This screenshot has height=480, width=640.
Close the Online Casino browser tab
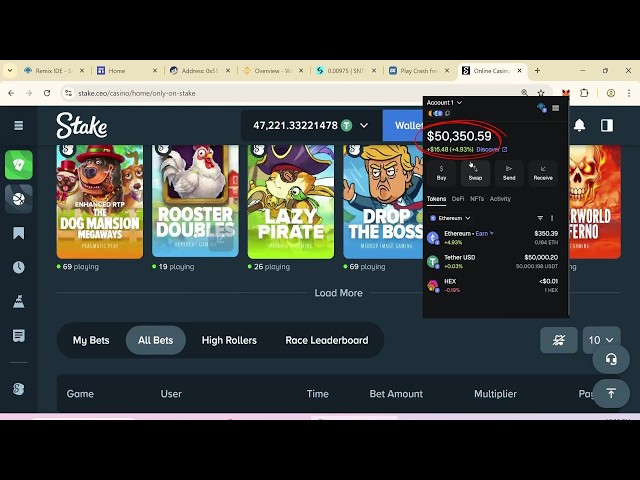[x=520, y=71]
